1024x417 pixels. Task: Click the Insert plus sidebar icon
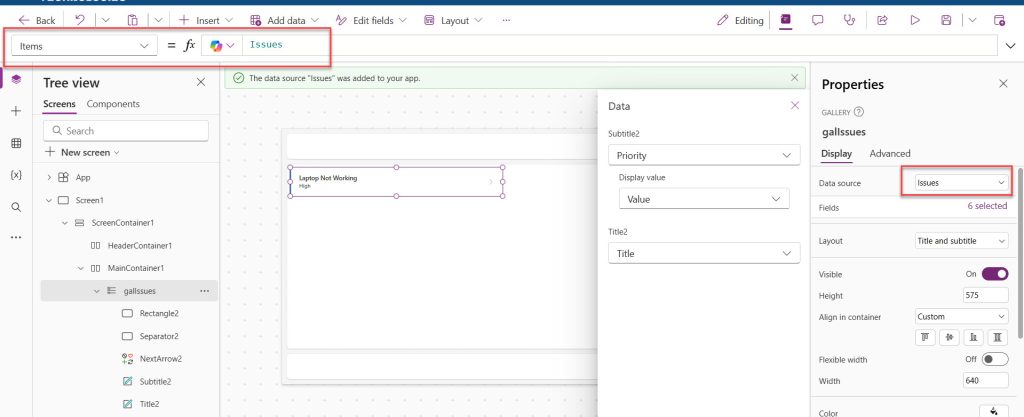point(16,111)
